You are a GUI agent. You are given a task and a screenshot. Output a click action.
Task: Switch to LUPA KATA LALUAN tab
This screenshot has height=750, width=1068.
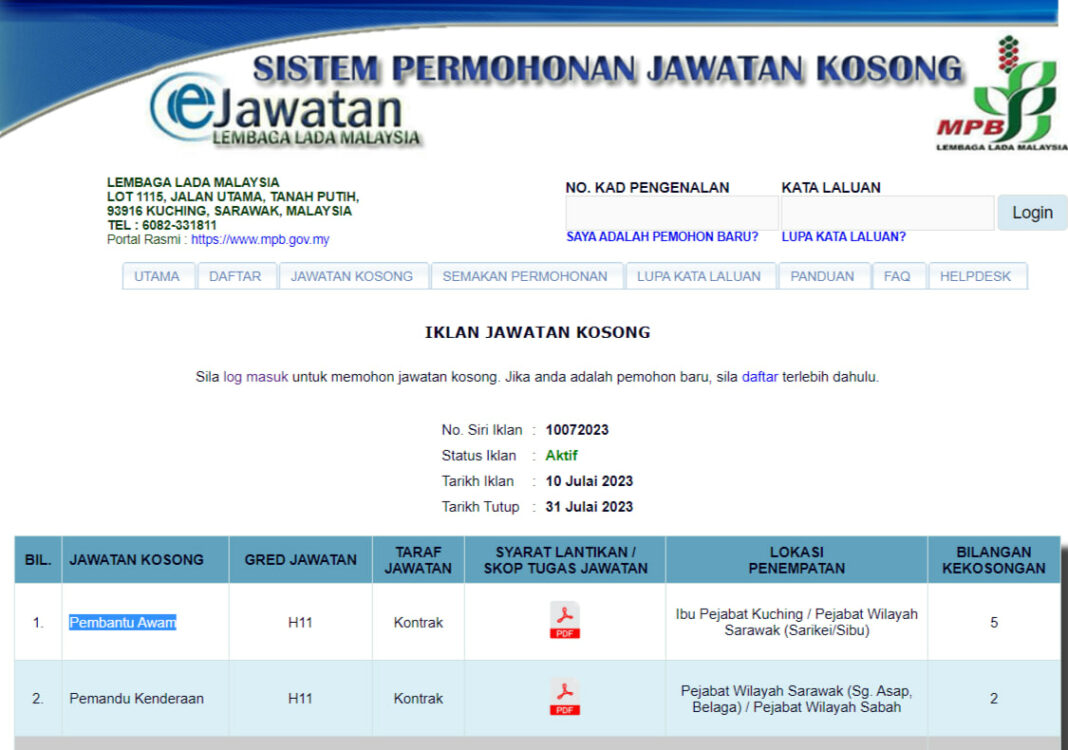coord(699,277)
